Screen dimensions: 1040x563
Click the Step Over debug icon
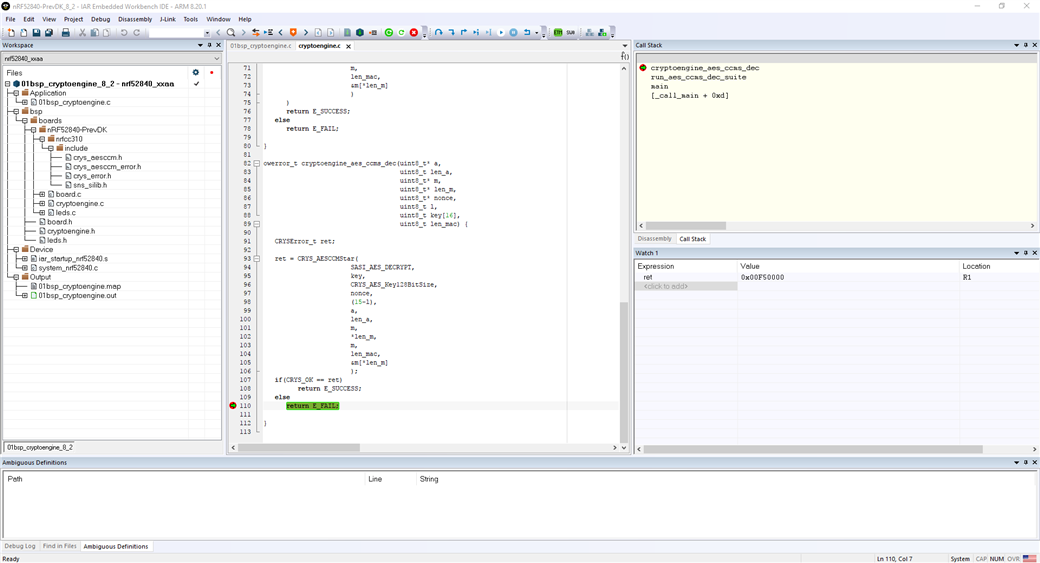(438, 32)
